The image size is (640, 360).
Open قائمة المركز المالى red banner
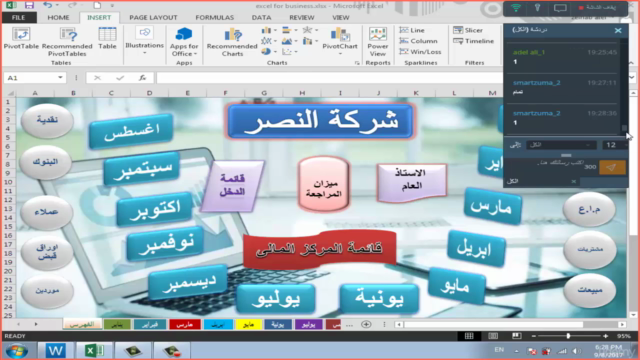tap(320, 249)
